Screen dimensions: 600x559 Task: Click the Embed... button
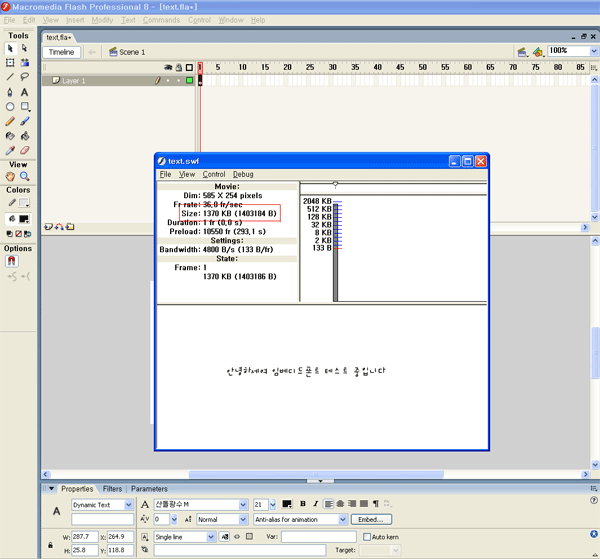tap(371, 519)
